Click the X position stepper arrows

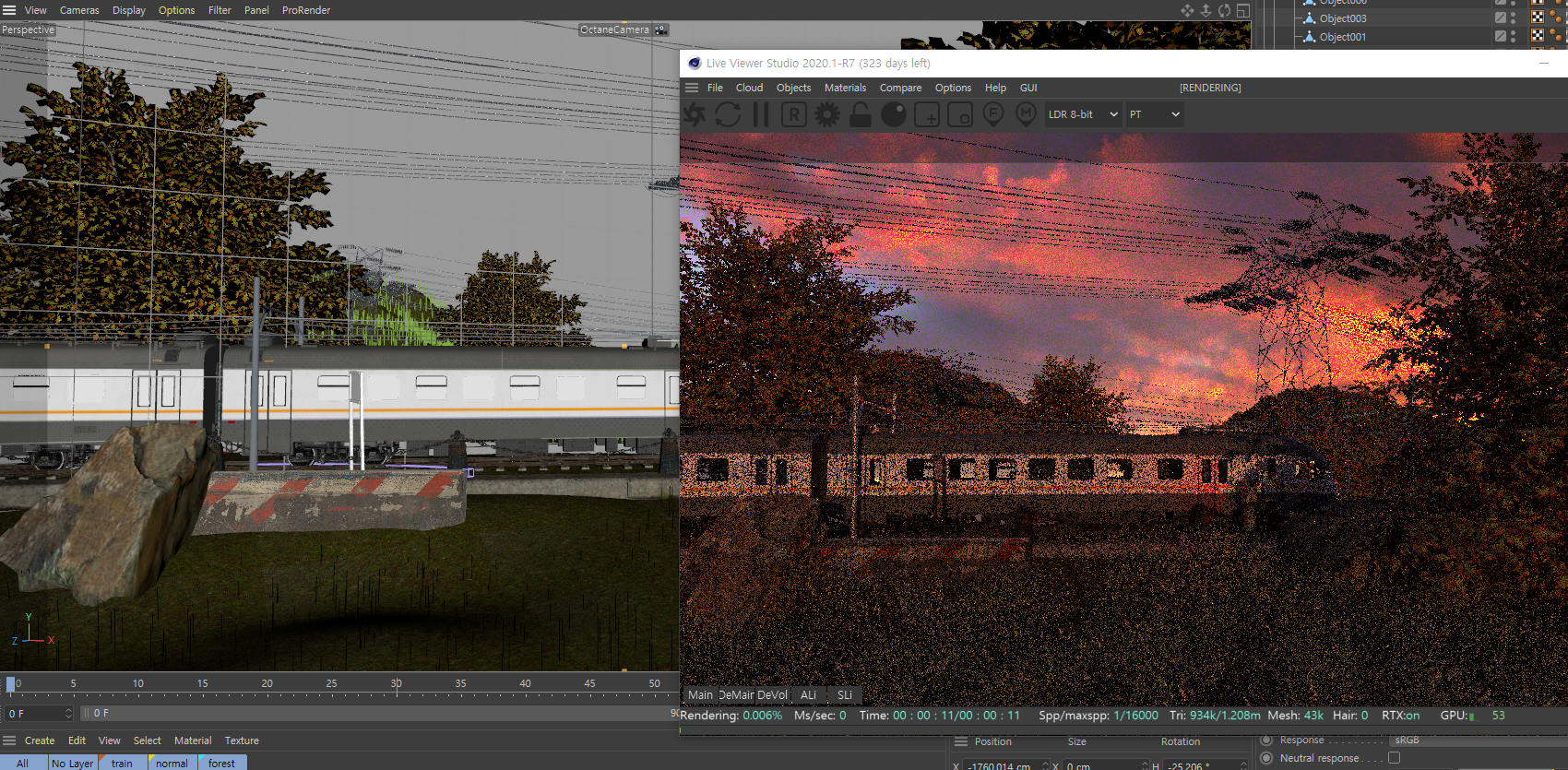click(1045, 765)
